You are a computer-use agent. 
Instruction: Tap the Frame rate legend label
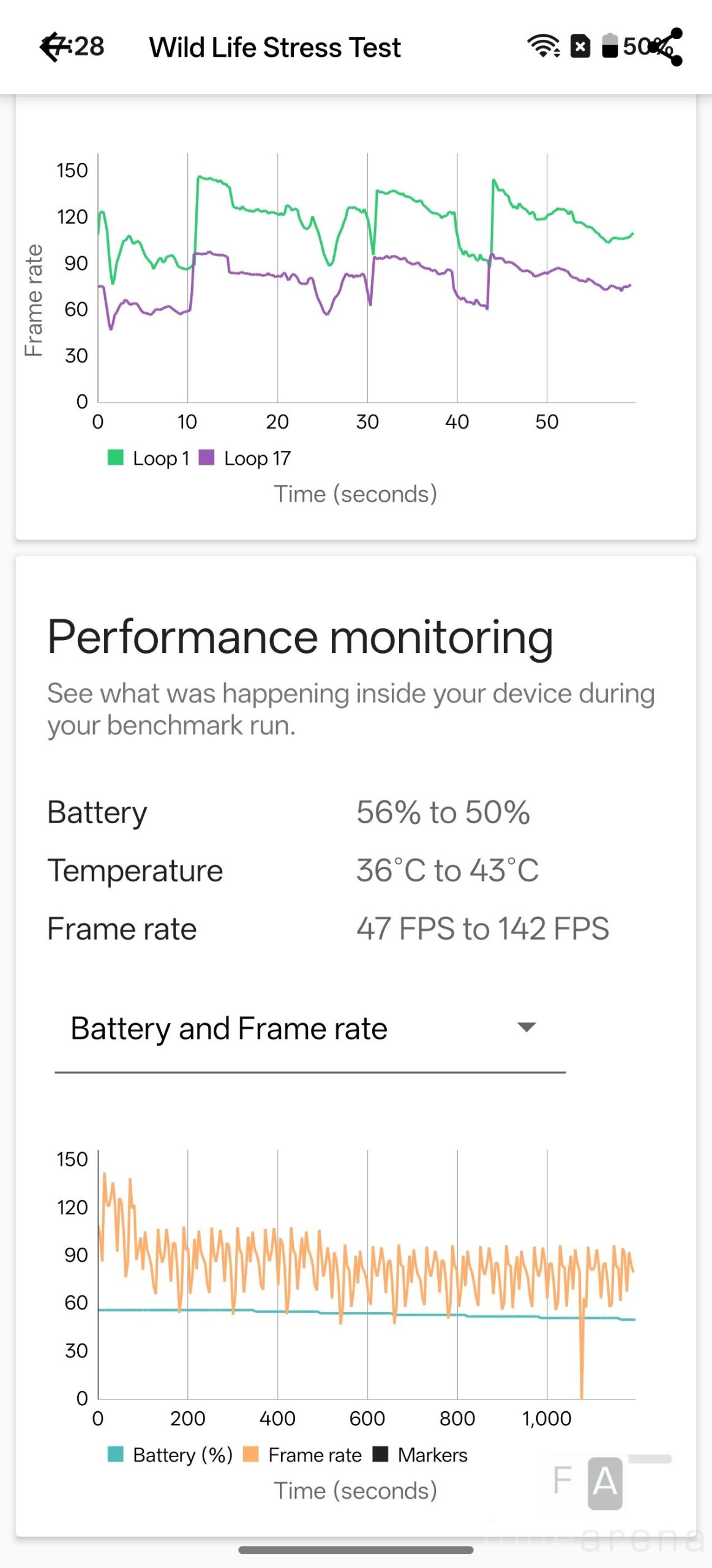(x=315, y=1455)
